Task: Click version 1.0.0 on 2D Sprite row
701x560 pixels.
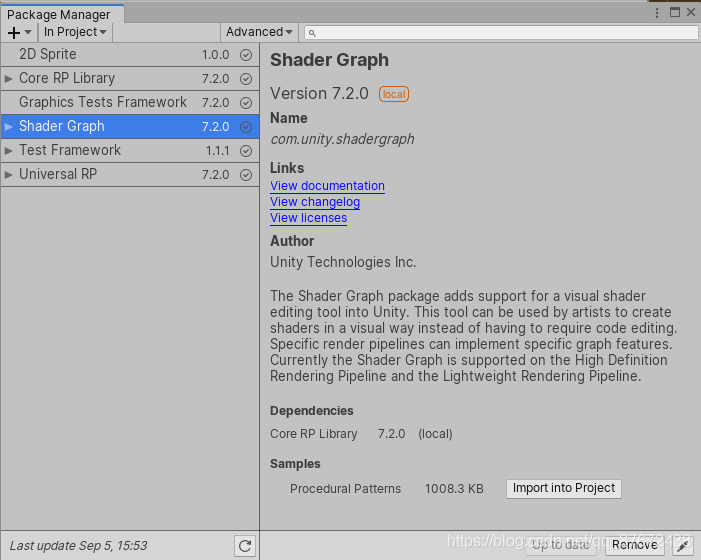Action: [x=215, y=55]
